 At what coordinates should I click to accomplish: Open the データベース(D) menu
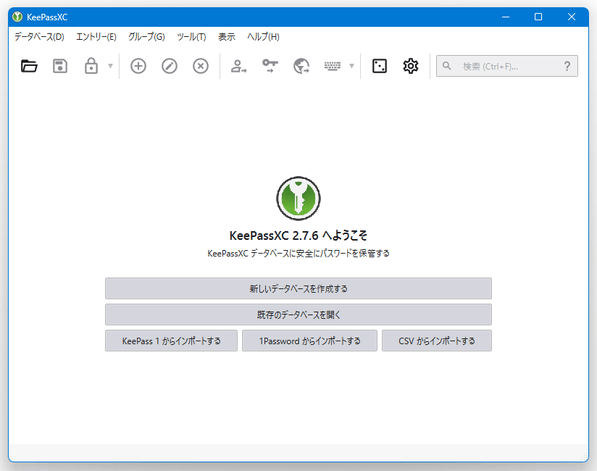click(x=39, y=37)
